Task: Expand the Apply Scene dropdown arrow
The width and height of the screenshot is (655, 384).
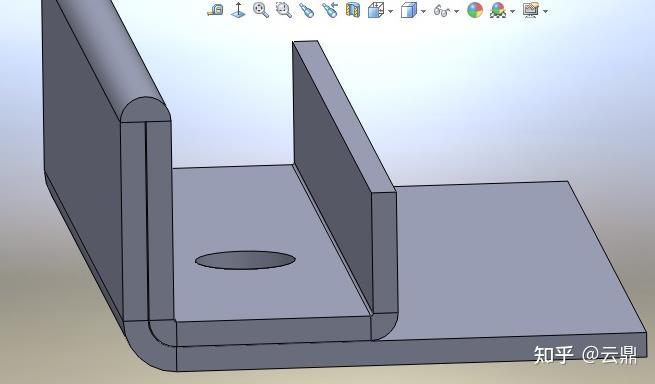Action: [x=513, y=11]
